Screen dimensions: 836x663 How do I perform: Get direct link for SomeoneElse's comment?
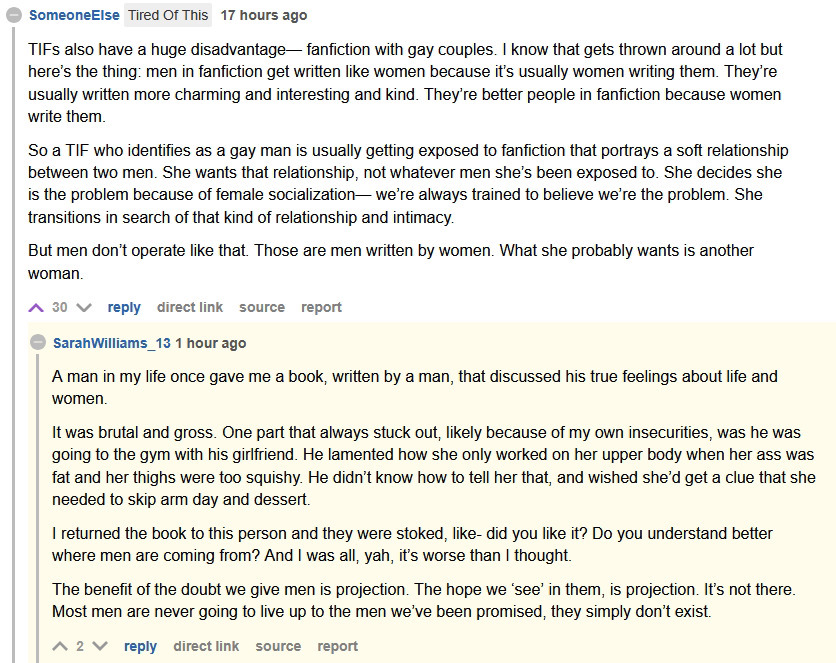pos(190,307)
